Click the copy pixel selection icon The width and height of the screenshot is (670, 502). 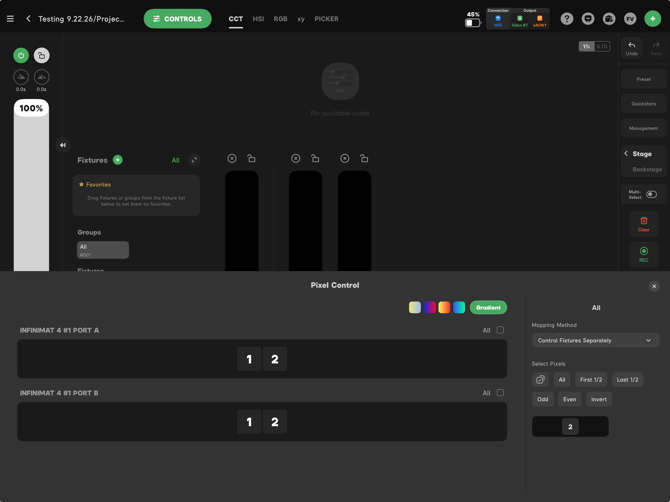tap(540, 379)
